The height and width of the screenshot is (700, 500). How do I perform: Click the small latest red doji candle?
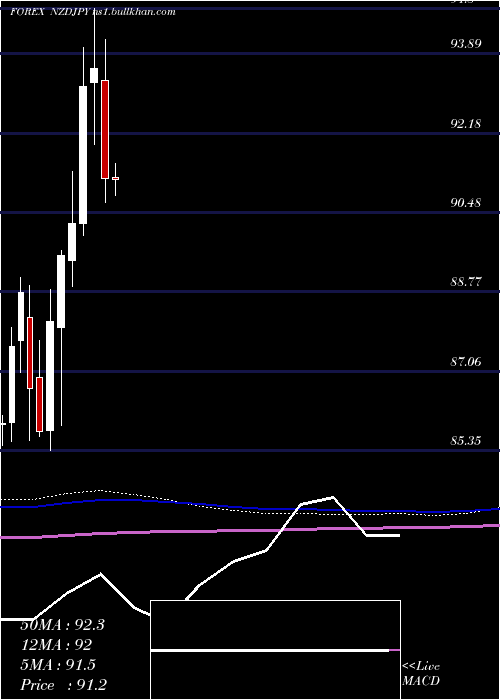tap(116, 178)
